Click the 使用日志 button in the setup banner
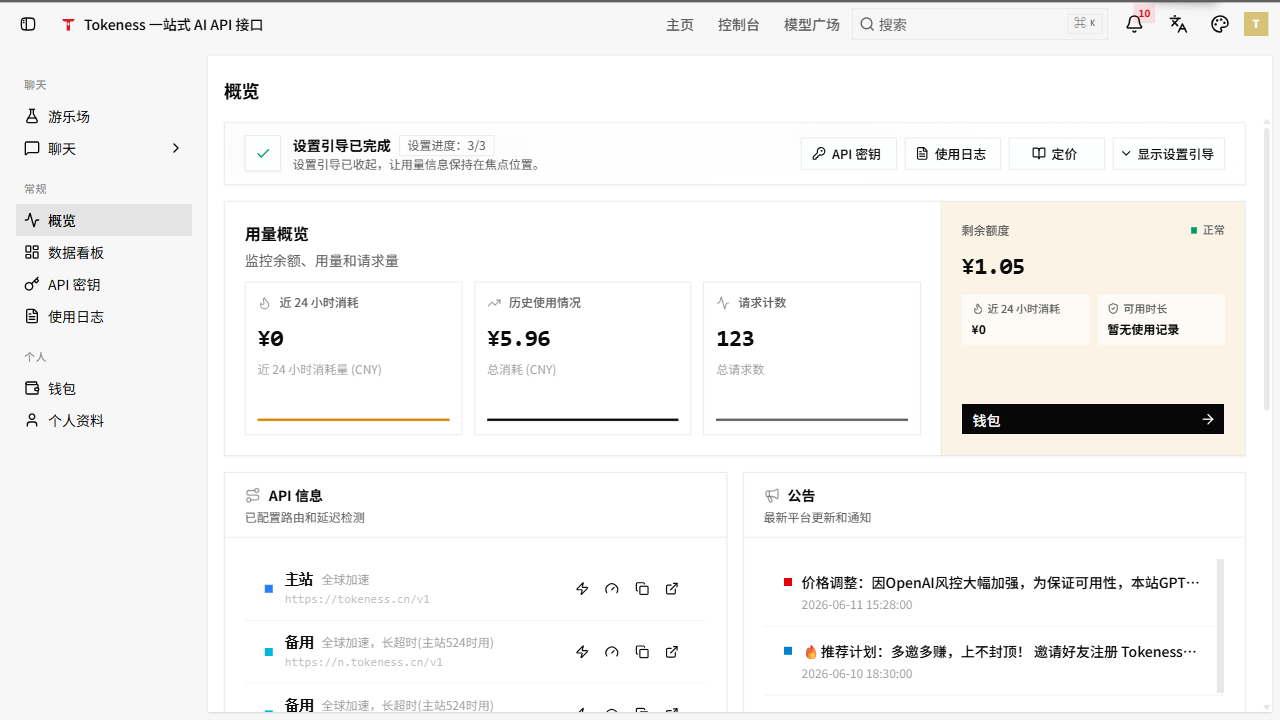 click(953, 154)
